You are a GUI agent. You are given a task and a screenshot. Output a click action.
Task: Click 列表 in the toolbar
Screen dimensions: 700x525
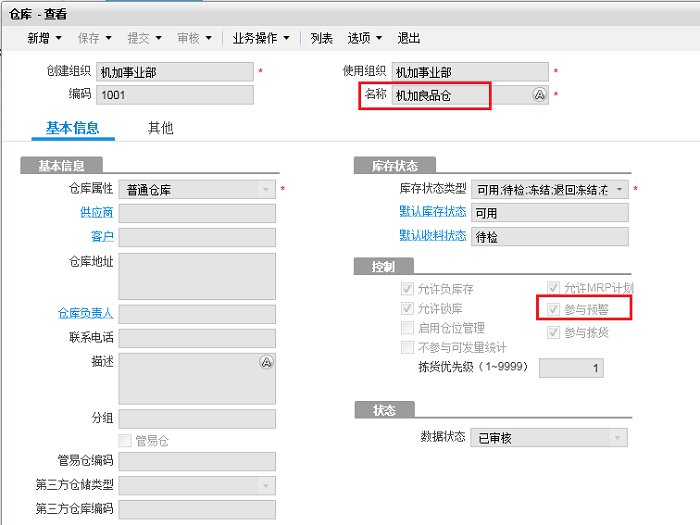click(321, 38)
